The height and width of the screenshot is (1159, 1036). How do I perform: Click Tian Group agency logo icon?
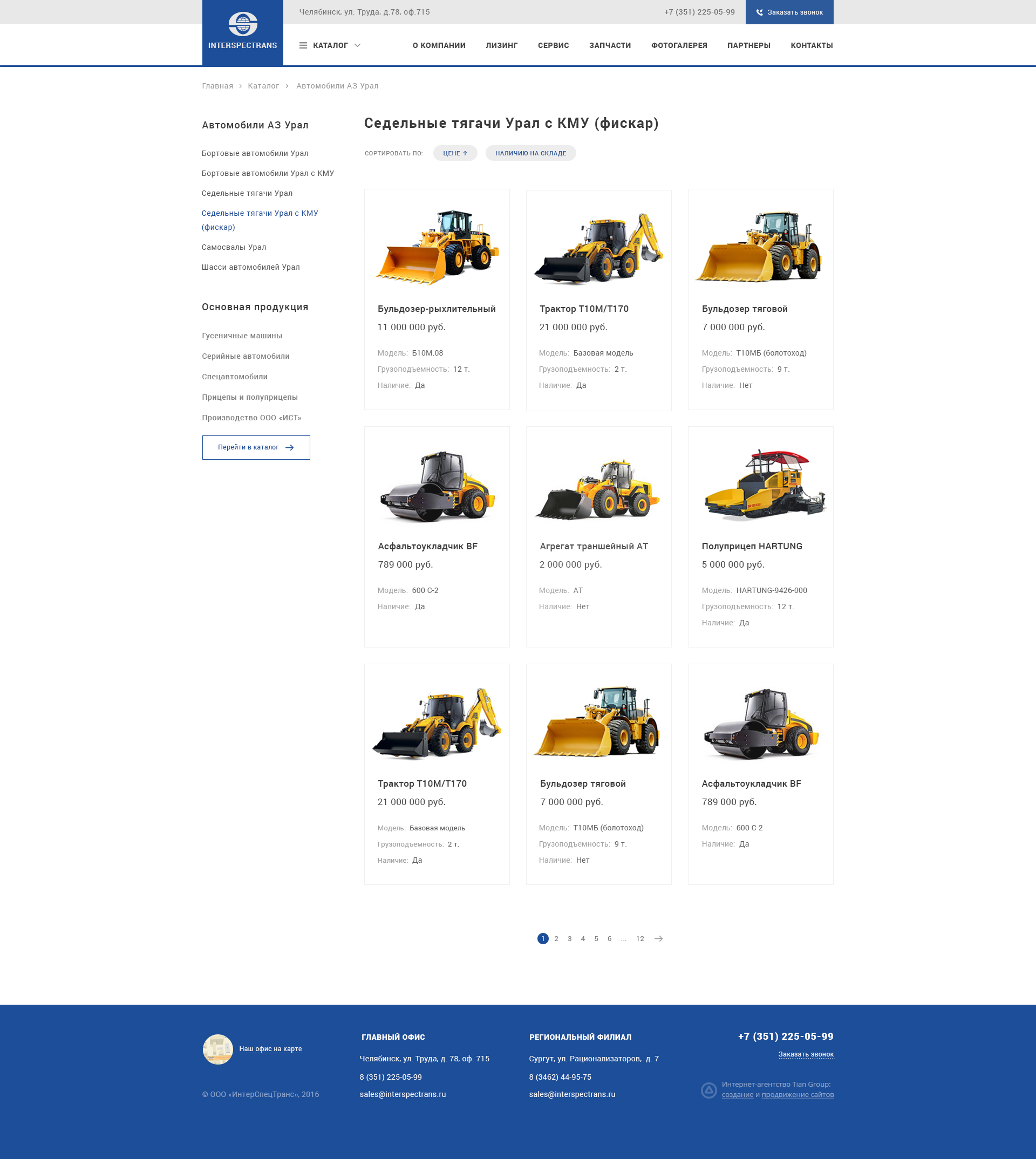point(708,1090)
